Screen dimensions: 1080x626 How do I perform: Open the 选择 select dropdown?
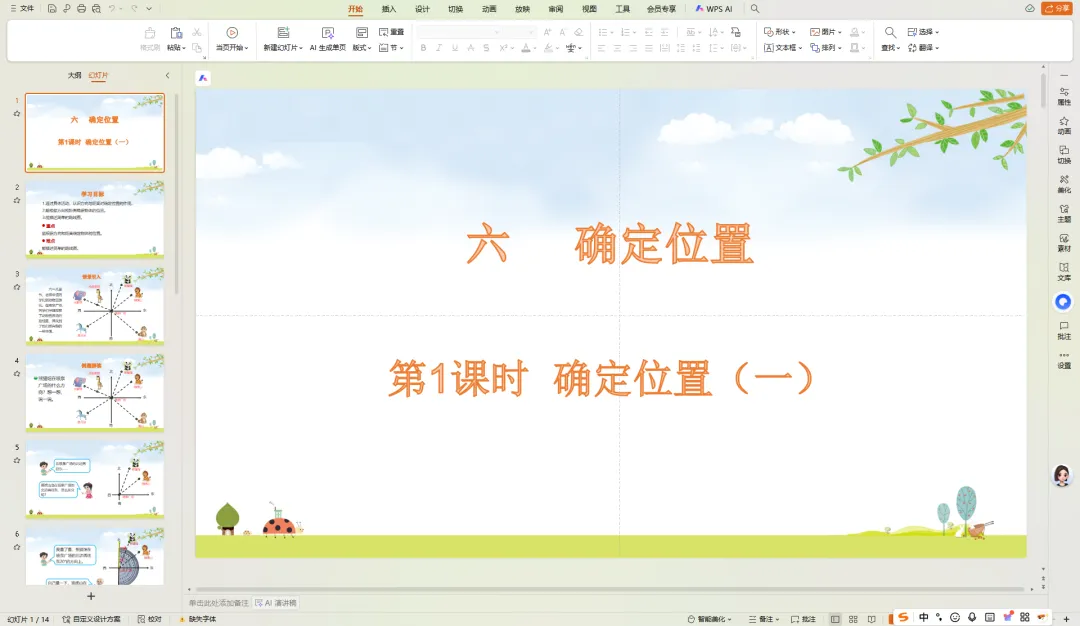point(923,32)
